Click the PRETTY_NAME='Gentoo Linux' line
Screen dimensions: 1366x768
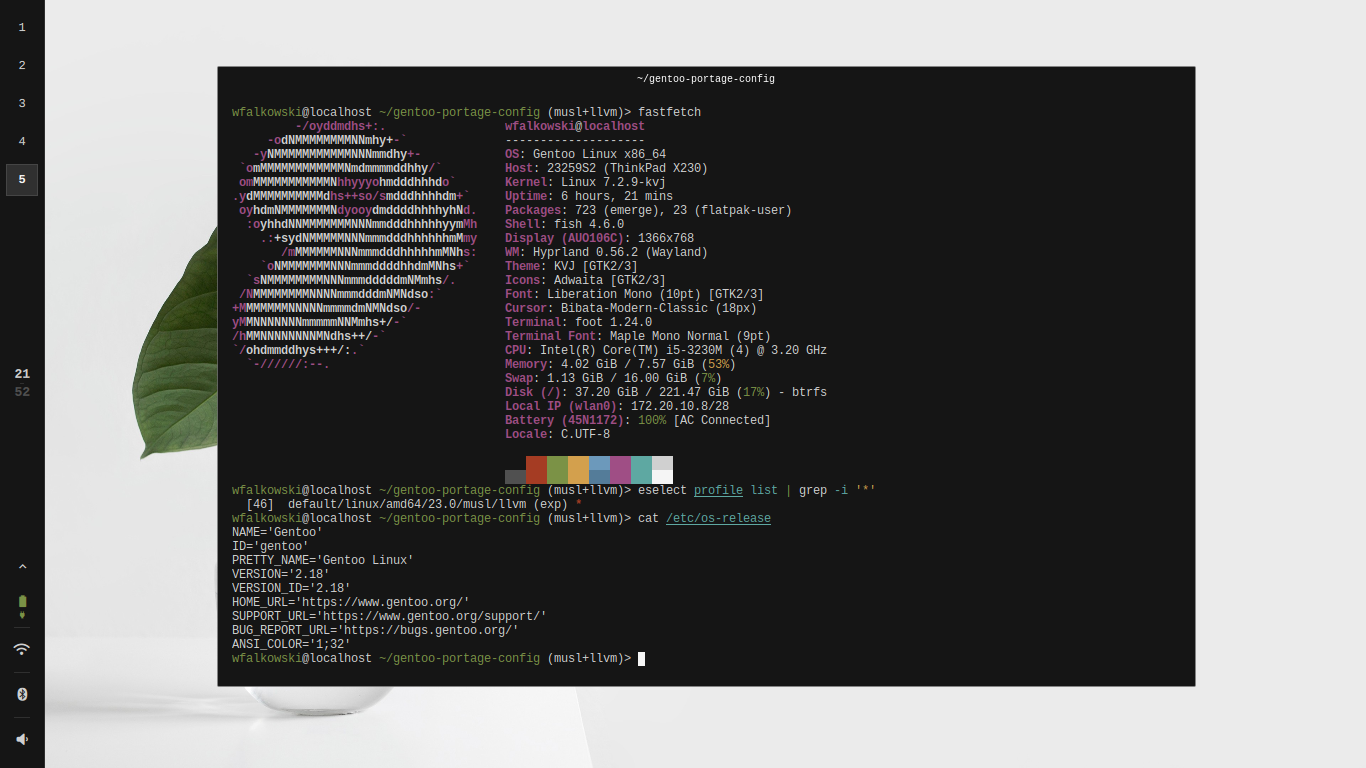[323, 560]
